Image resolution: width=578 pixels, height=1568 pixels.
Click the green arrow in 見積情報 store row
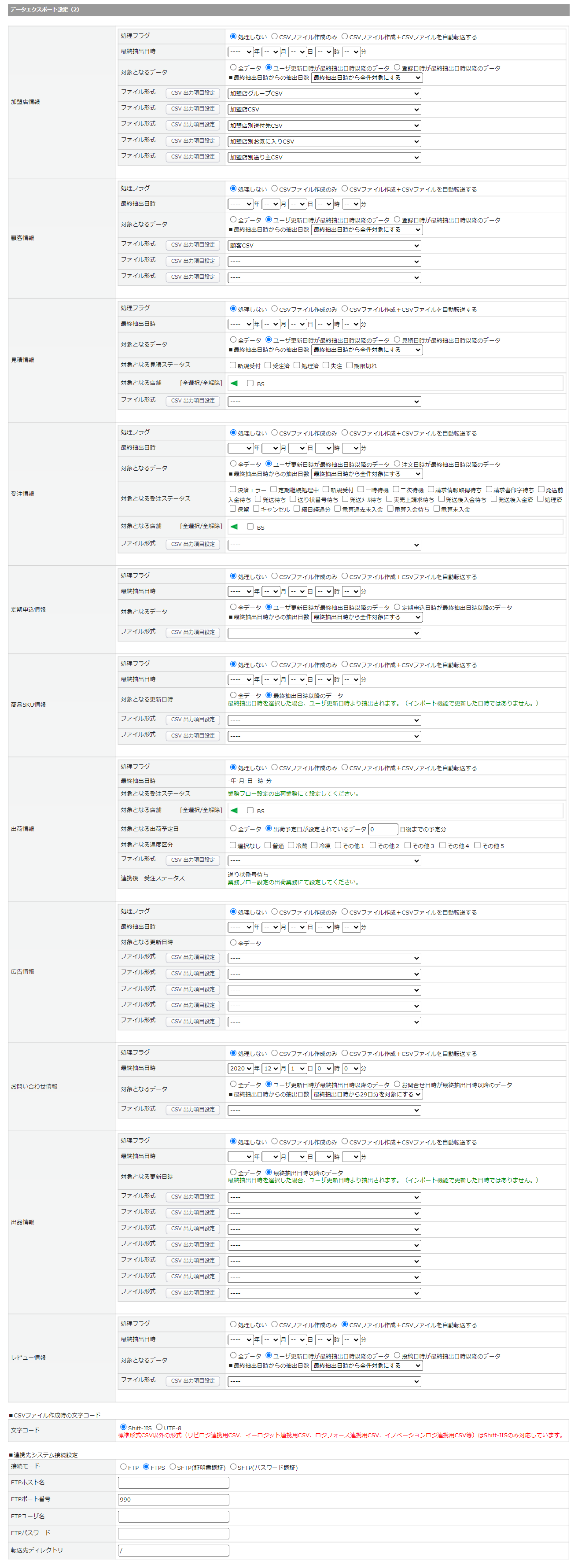click(x=234, y=384)
